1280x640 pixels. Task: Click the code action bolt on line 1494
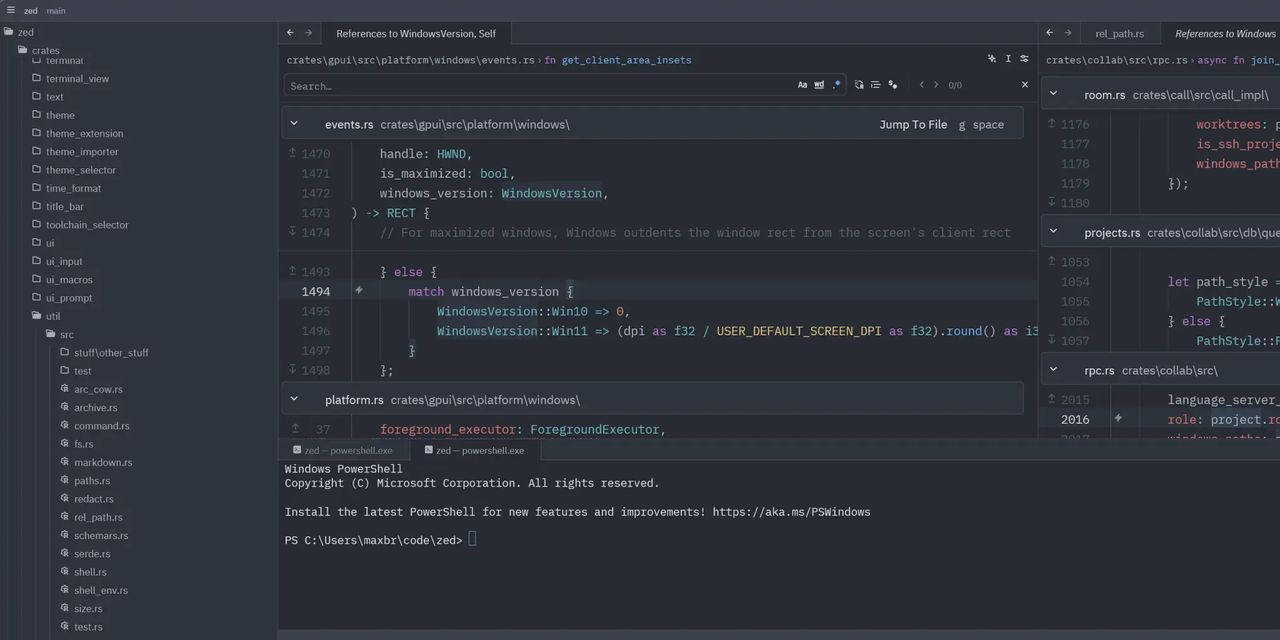[x=359, y=291]
